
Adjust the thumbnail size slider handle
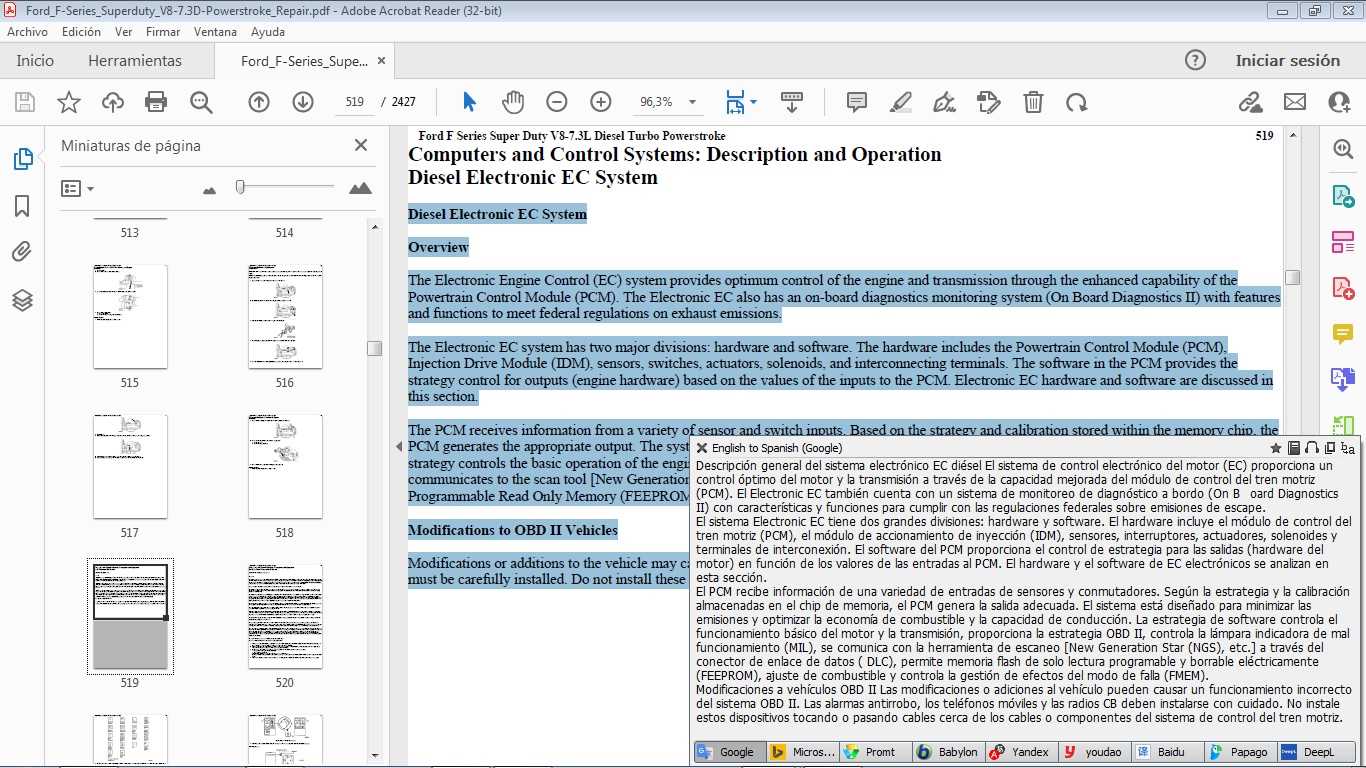(240, 187)
